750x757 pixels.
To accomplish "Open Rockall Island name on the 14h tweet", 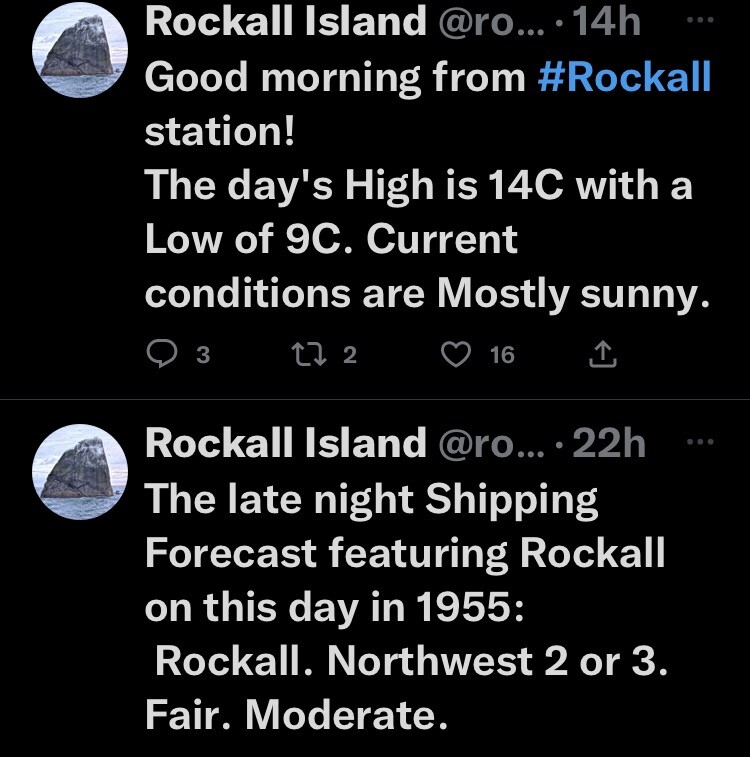I will pyautogui.click(x=286, y=22).
